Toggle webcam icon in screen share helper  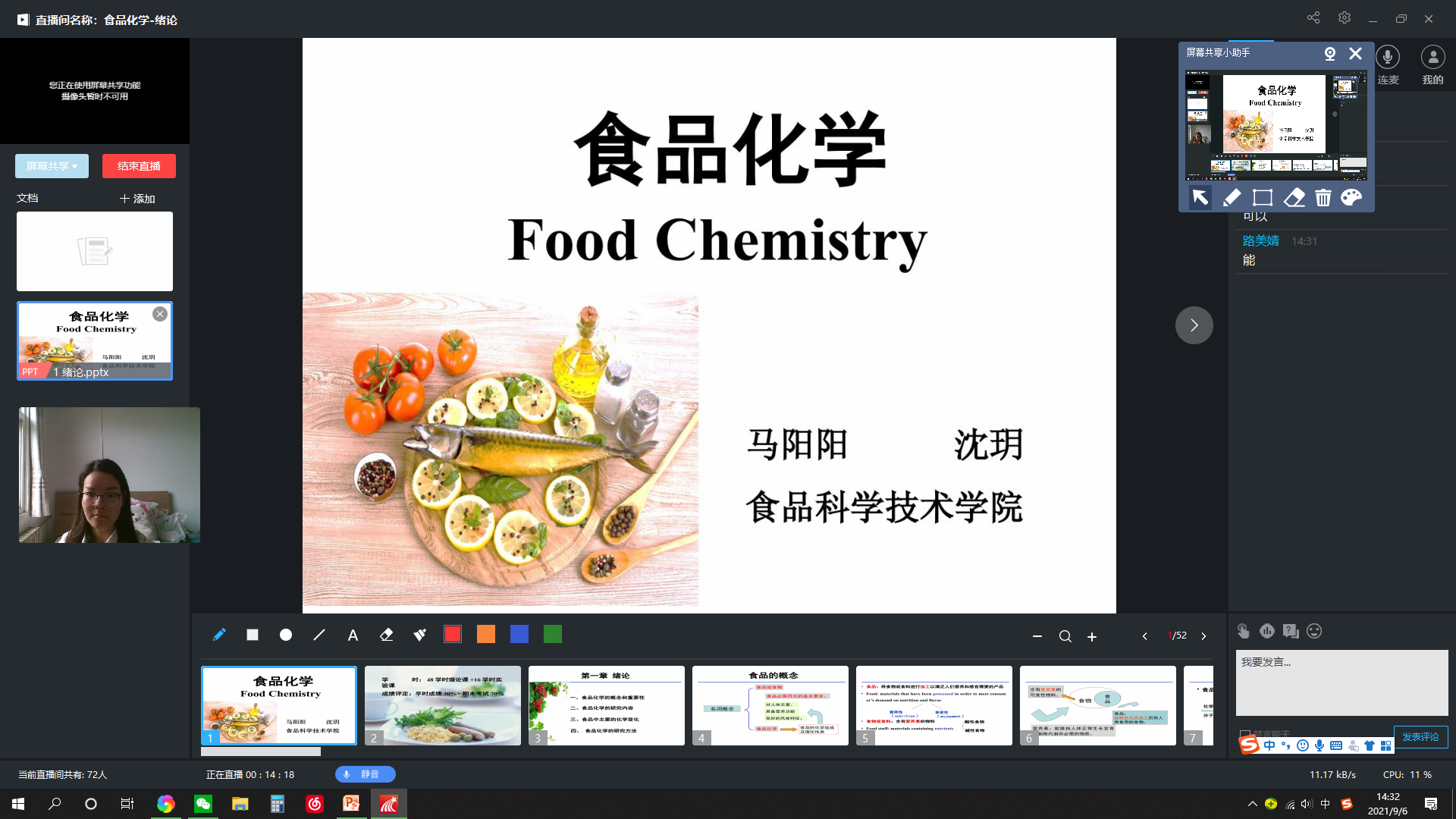(1329, 53)
